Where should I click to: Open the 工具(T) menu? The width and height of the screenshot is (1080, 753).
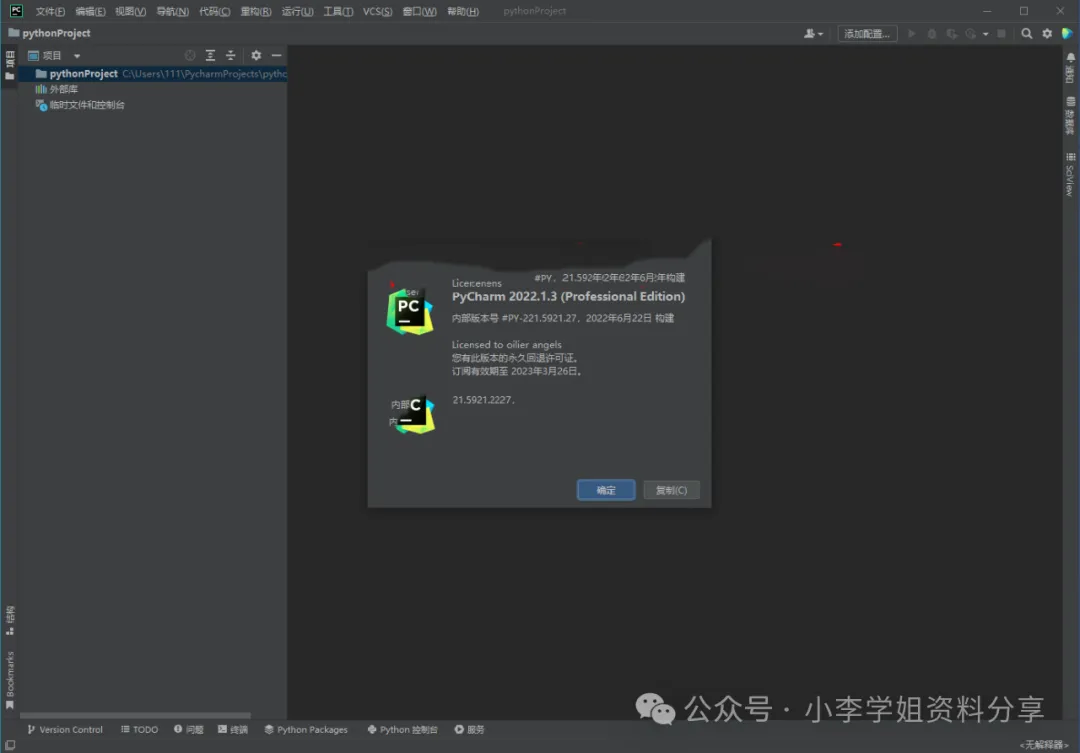click(338, 11)
